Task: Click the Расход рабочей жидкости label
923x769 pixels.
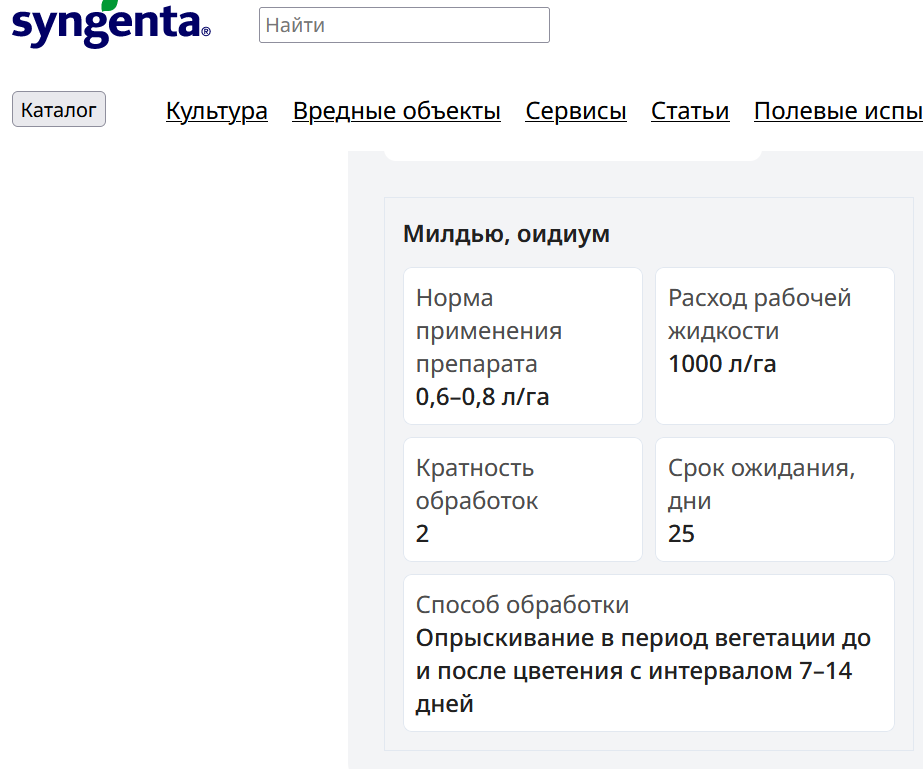Action: pos(759,314)
